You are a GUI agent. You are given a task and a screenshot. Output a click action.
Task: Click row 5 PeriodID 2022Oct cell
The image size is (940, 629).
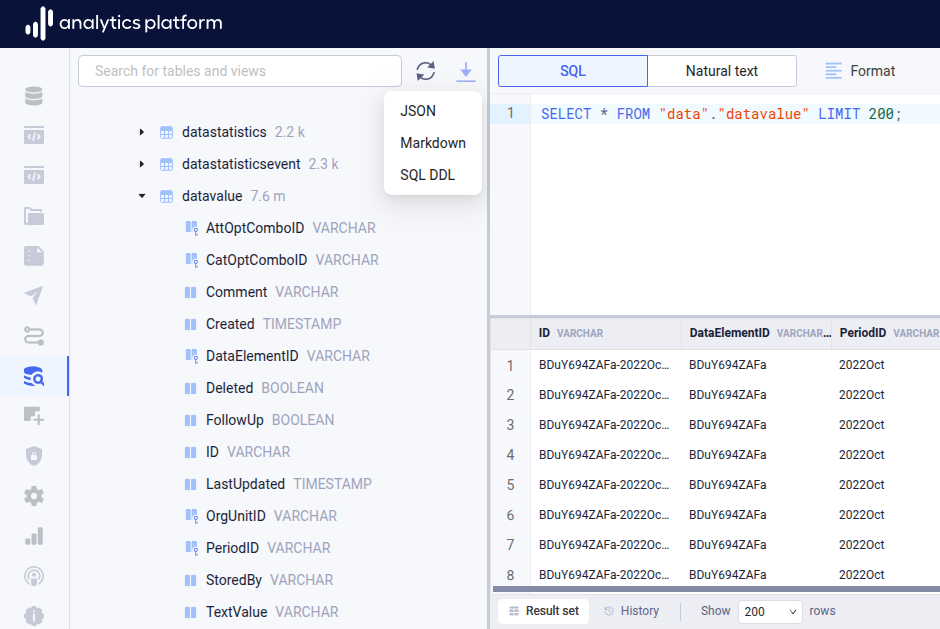click(x=861, y=484)
